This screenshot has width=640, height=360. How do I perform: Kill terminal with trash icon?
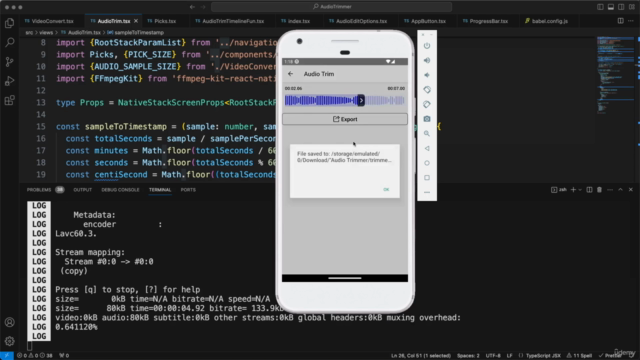click(x=599, y=190)
